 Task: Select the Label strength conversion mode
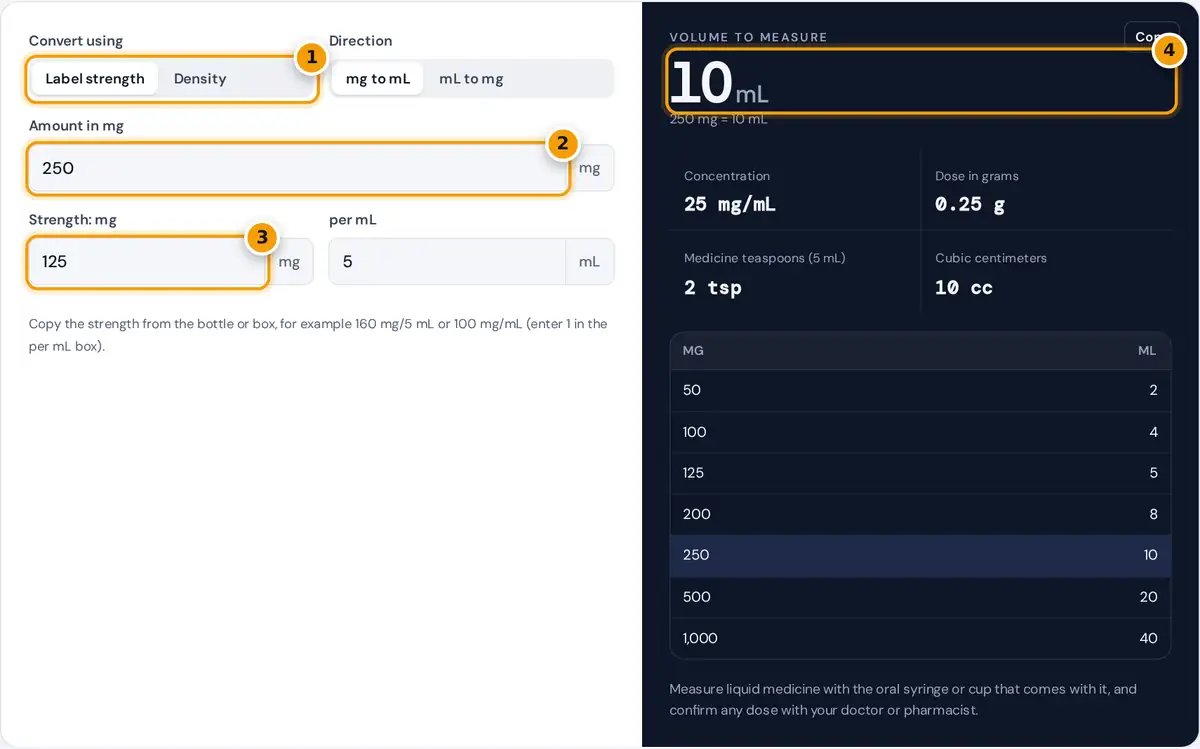95,79
